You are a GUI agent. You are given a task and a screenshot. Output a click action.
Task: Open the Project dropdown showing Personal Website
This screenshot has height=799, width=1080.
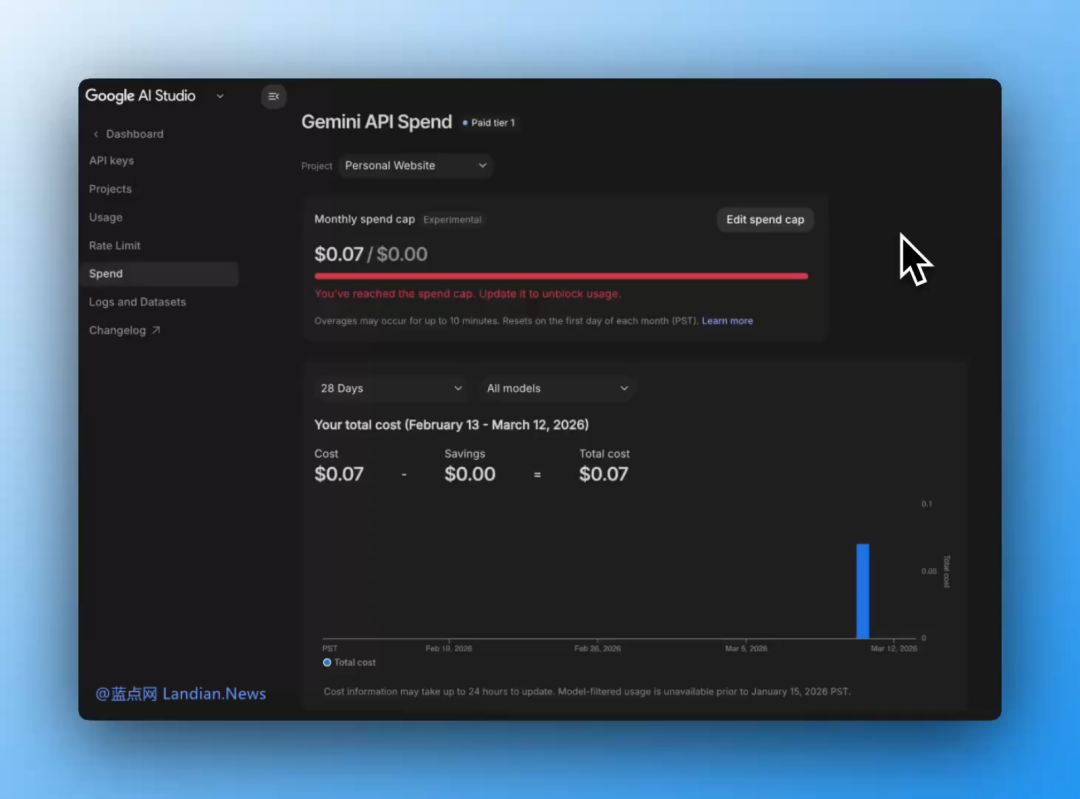(415, 165)
